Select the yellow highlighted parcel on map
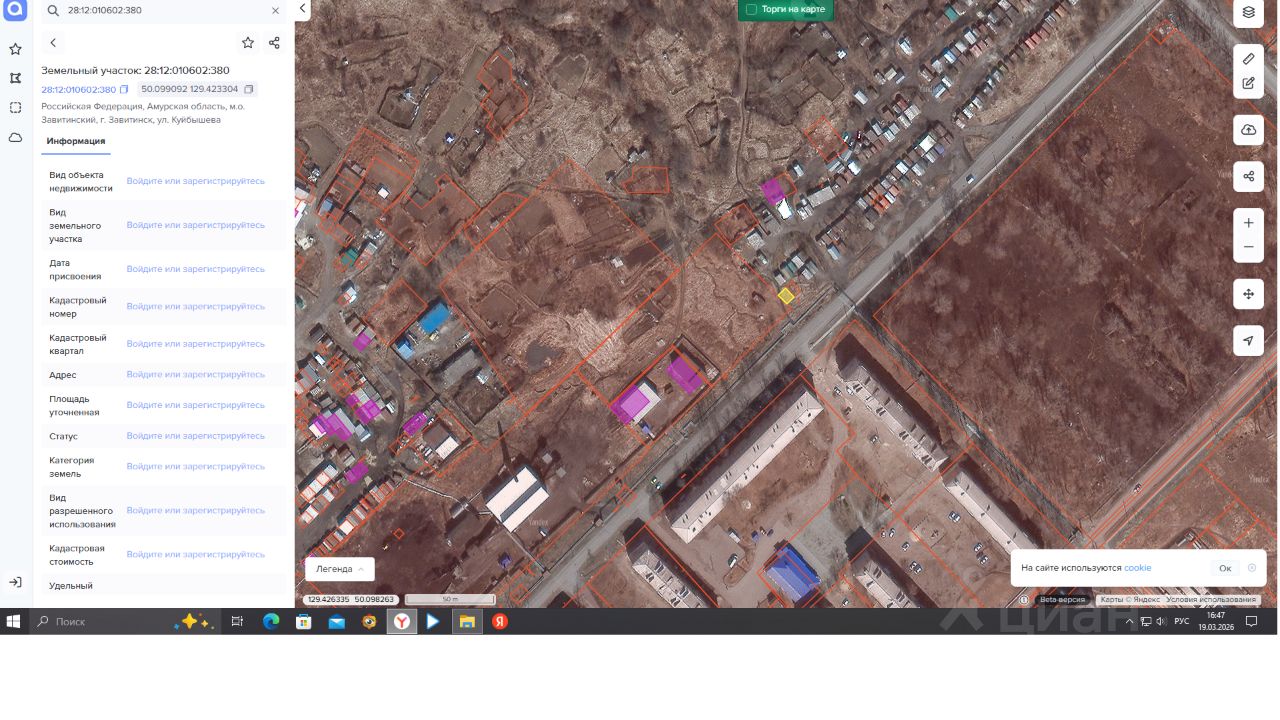1280x720 pixels. 786,296
